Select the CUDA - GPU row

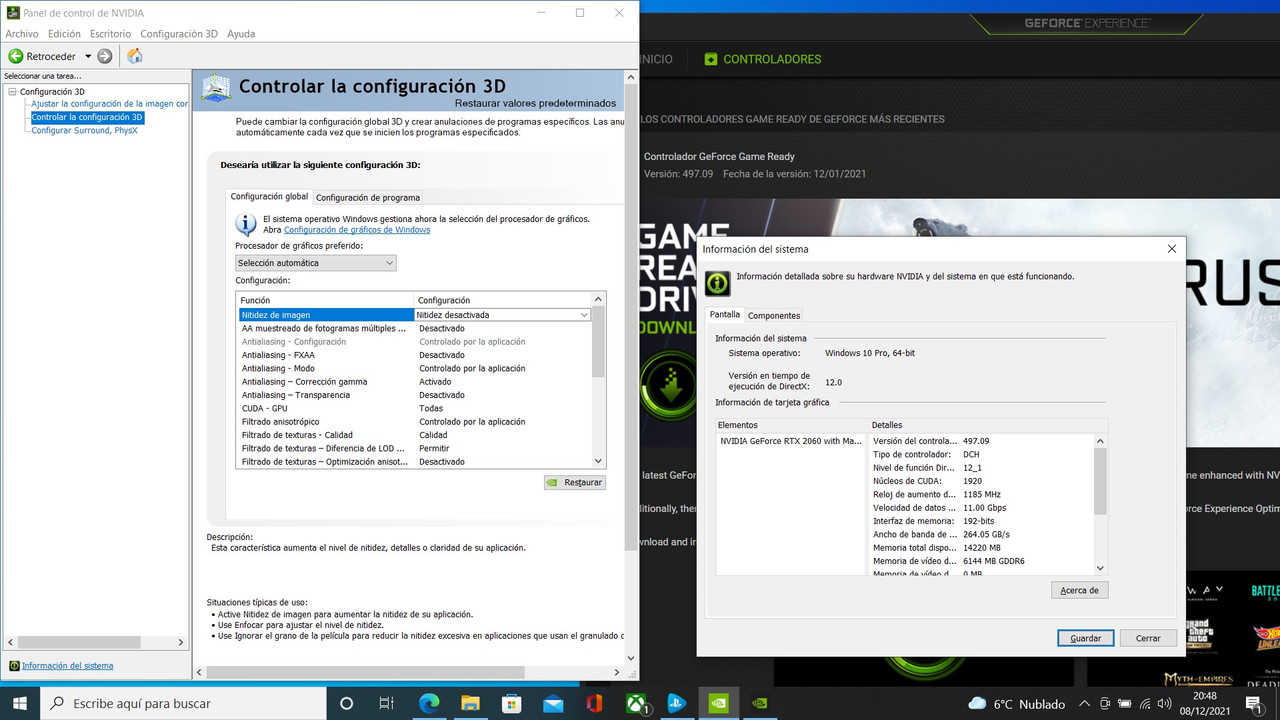tap(414, 408)
